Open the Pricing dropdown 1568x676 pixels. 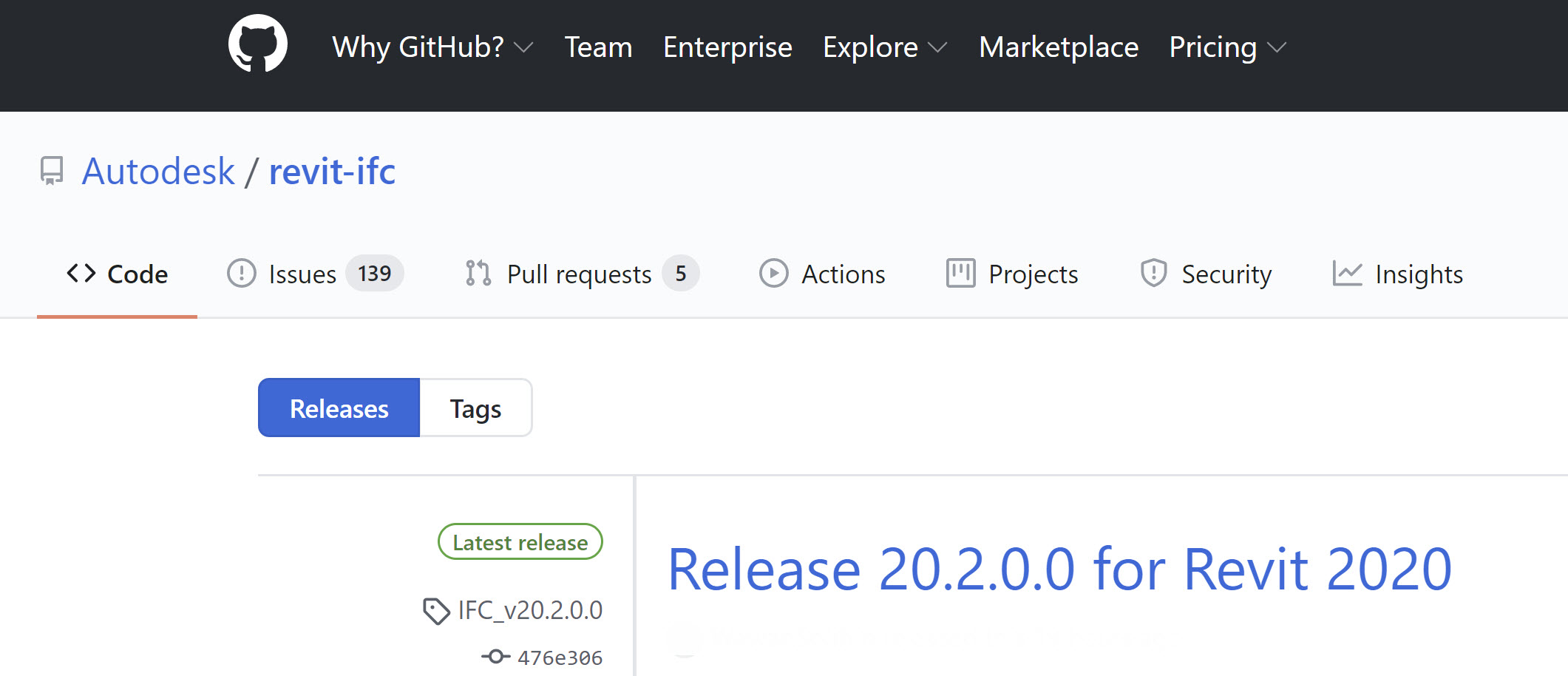pyautogui.click(x=1228, y=47)
